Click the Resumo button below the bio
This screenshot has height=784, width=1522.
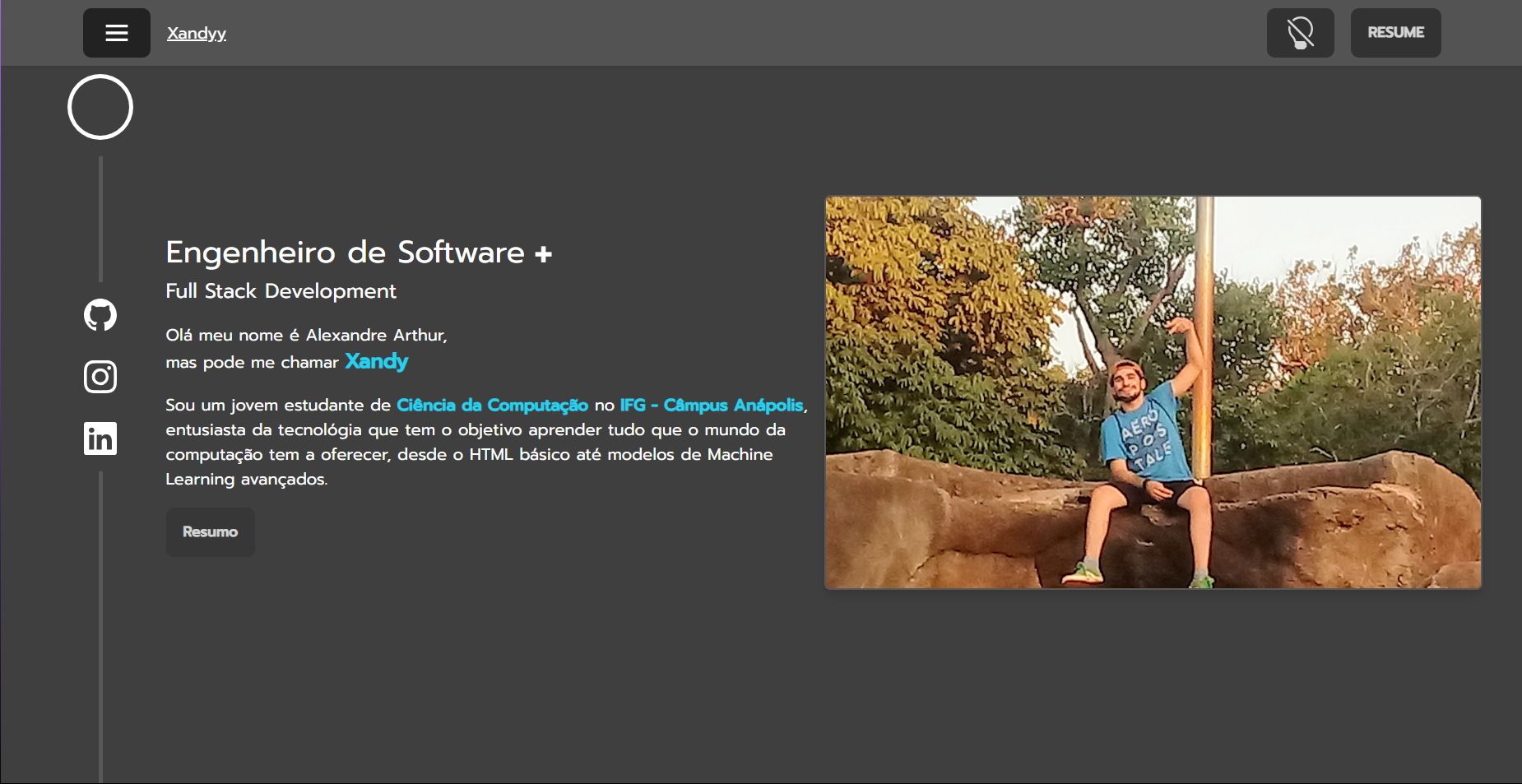(x=210, y=532)
